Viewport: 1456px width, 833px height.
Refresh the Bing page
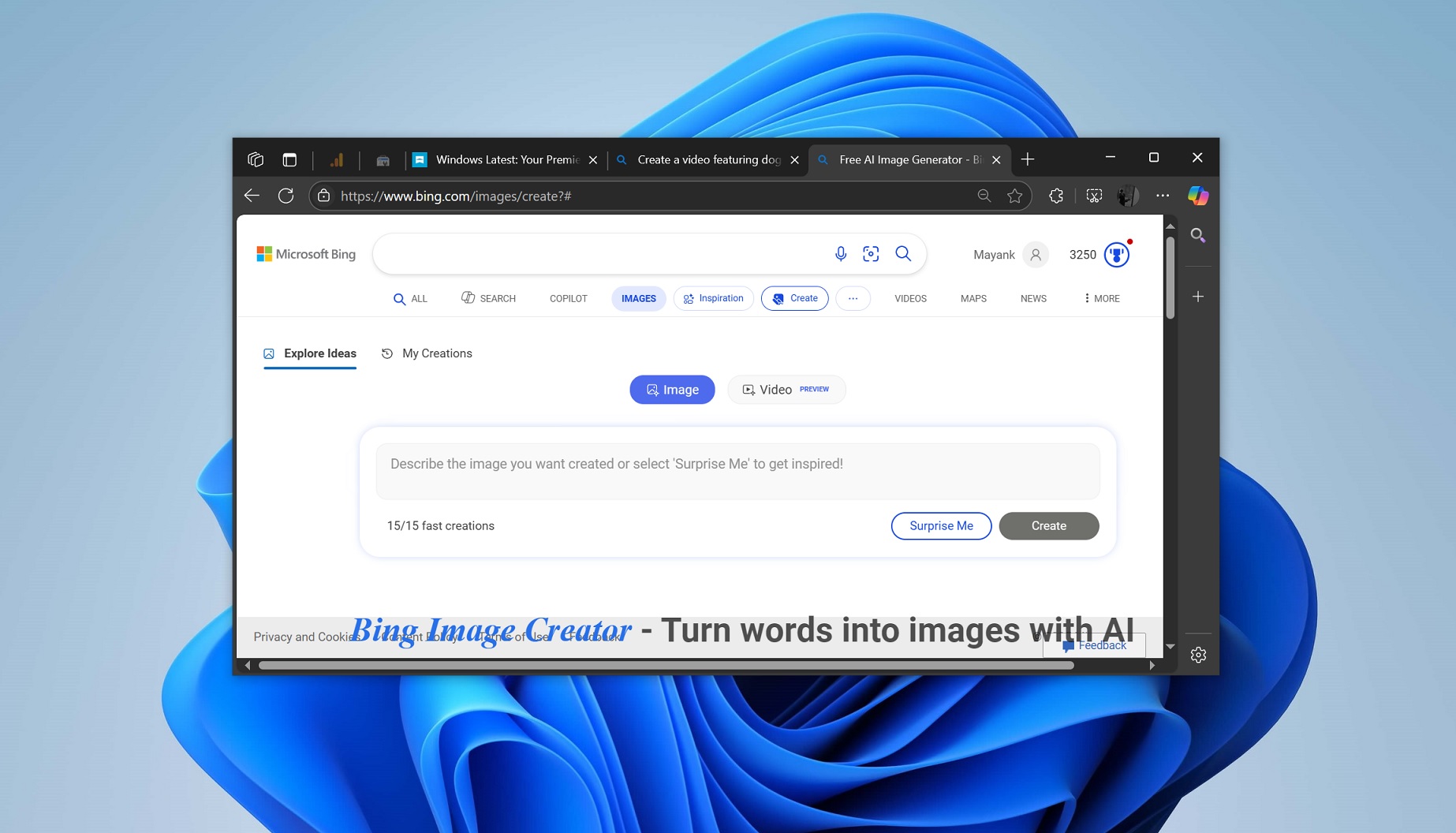(286, 196)
